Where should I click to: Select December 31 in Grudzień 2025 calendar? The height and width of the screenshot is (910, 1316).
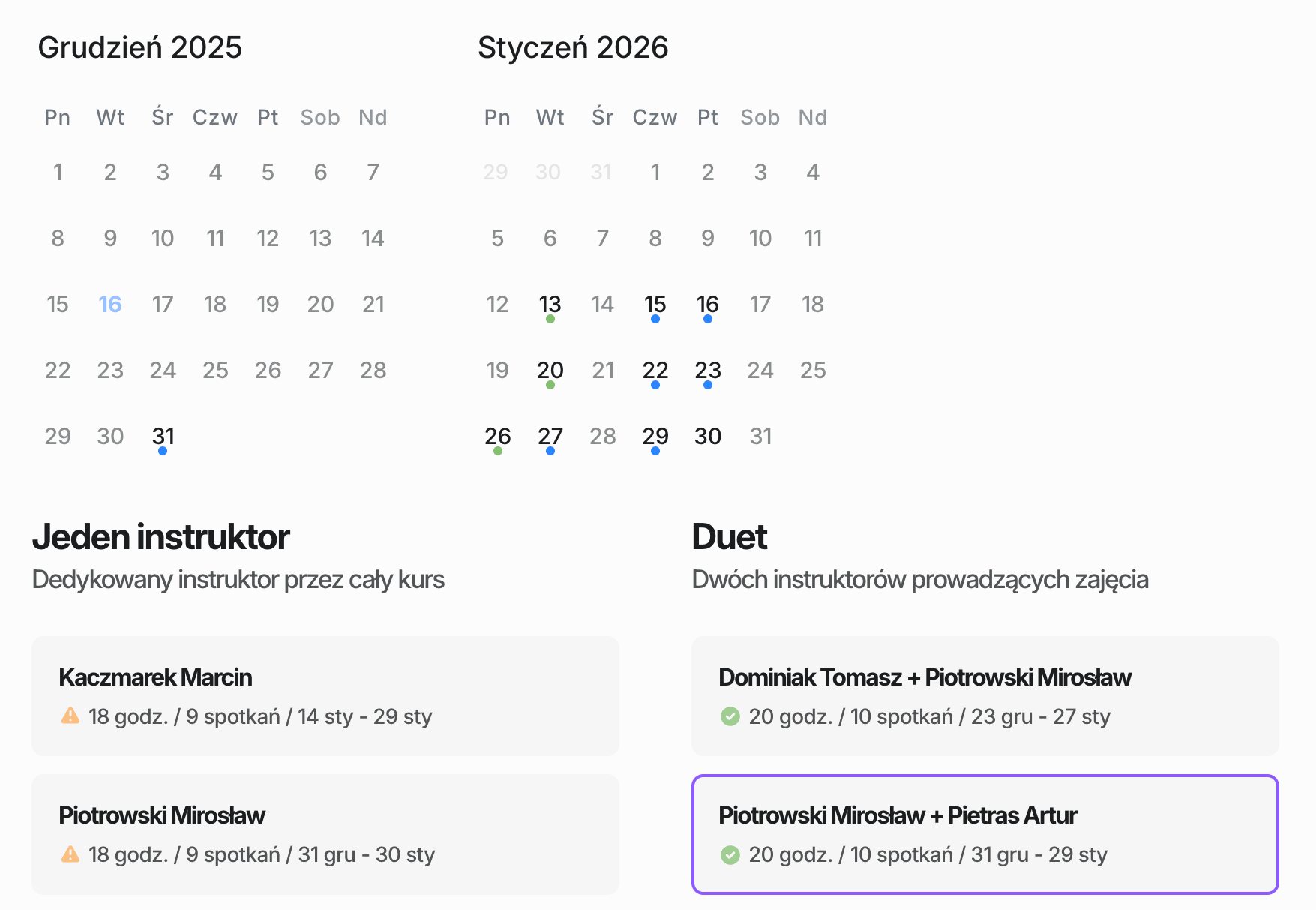tap(163, 436)
